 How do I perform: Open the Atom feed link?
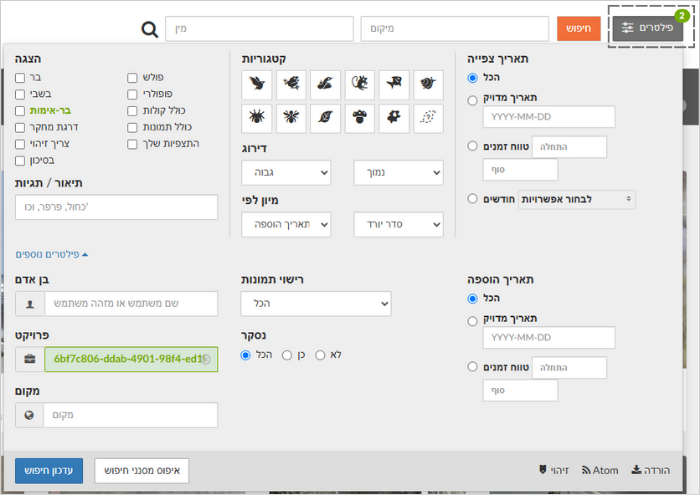click(x=600, y=470)
